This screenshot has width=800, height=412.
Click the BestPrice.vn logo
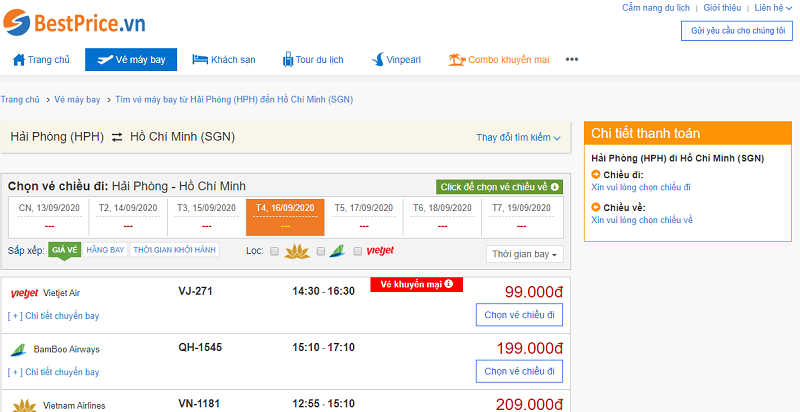pos(74,23)
